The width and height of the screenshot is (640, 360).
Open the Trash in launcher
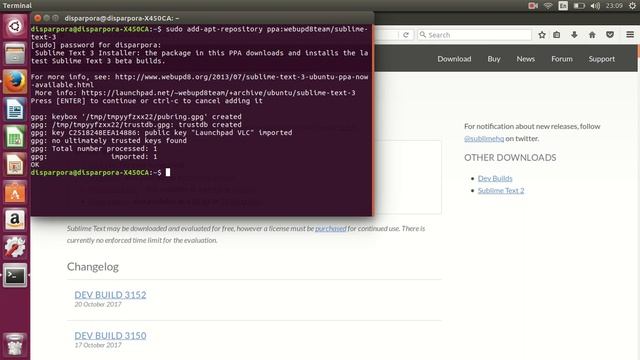tap(15, 345)
